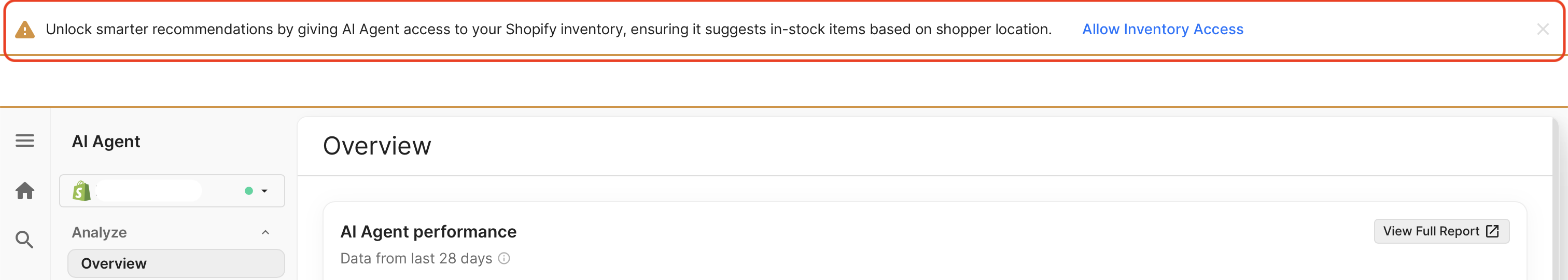Go to the Home page icon

click(25, 191)
